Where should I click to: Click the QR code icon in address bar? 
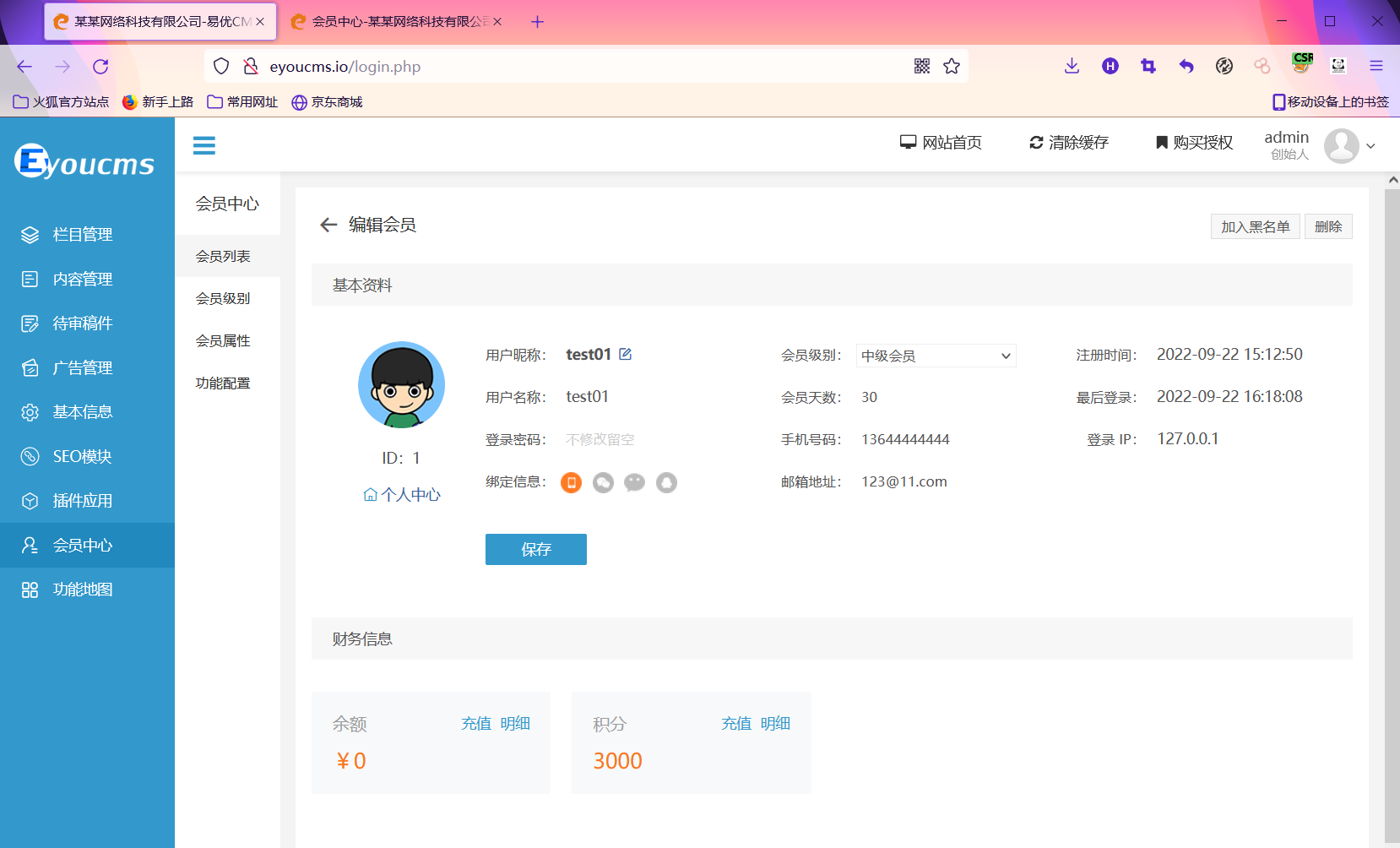pyautogui.click(x=922, y=66)
